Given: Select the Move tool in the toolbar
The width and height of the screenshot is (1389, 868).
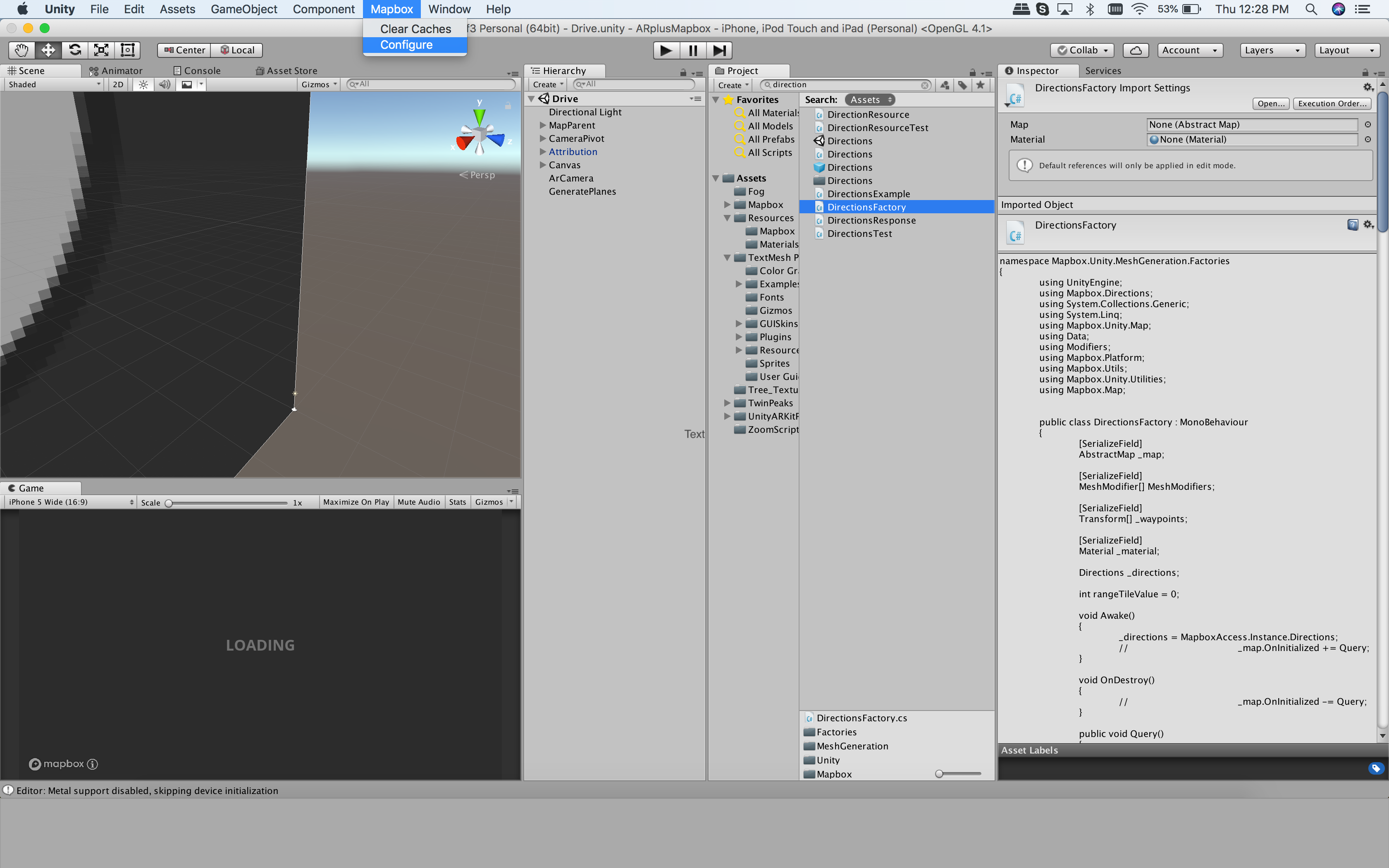Looking at the screenshot, I should tap(48, 50).
